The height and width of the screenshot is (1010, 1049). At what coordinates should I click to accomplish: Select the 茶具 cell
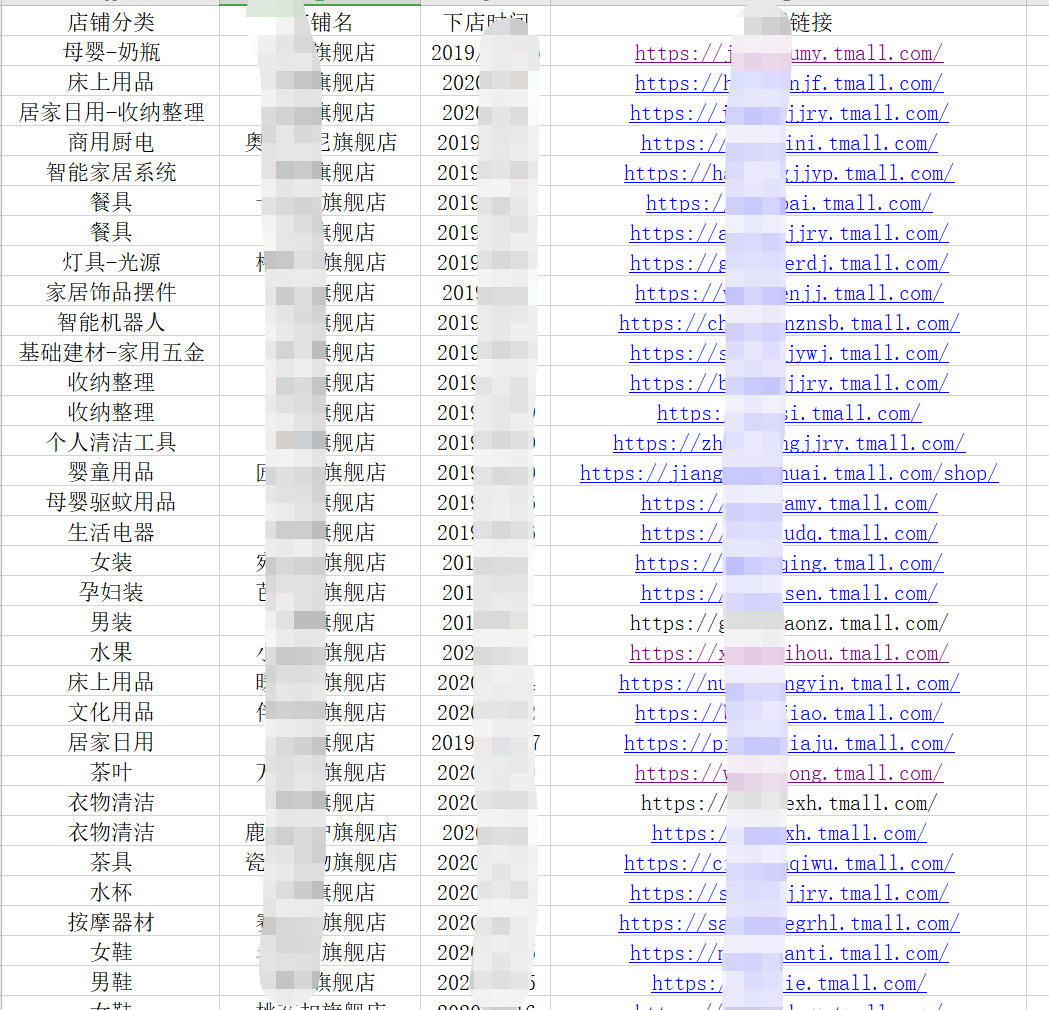coord(110,862)
